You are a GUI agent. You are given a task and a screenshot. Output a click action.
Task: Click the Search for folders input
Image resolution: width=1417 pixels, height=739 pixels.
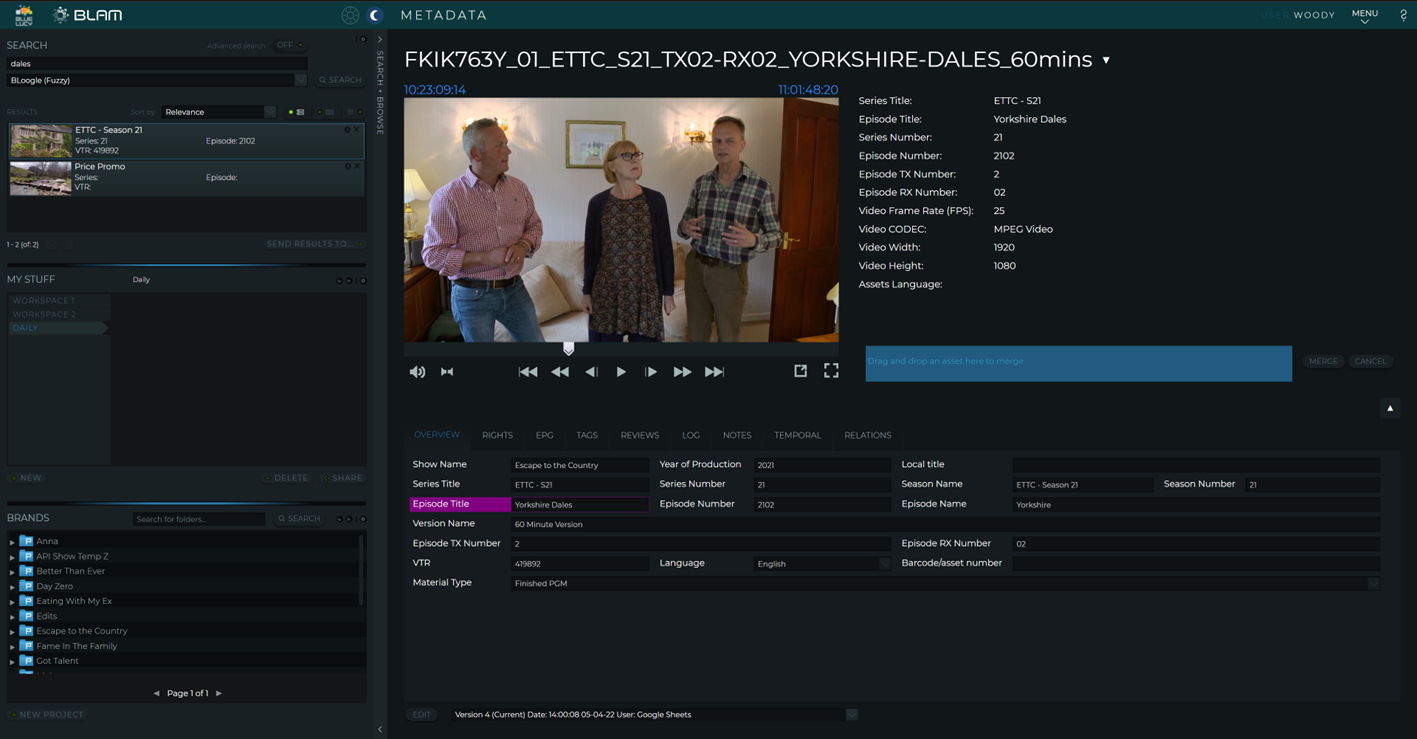[x=199, y=519]
